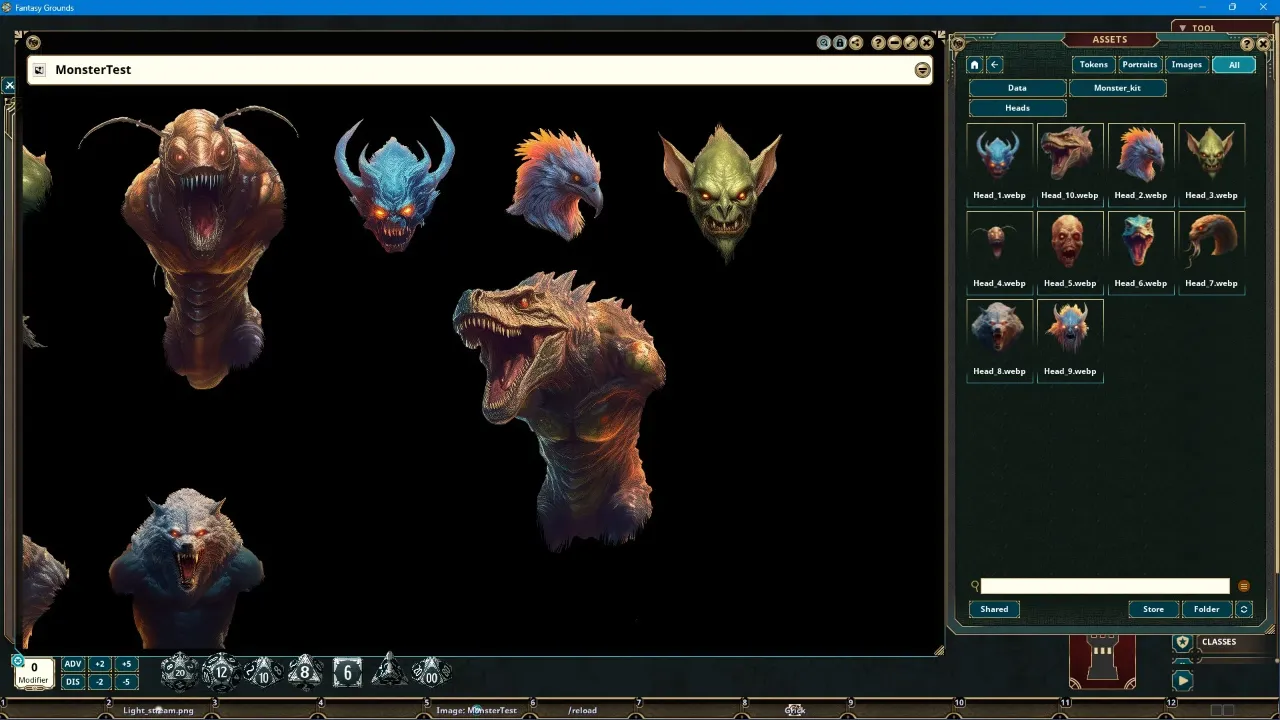Click the resize grip of MonsterTest window
The height and width of the screenshot is (720, 1280).
point(938,651)
